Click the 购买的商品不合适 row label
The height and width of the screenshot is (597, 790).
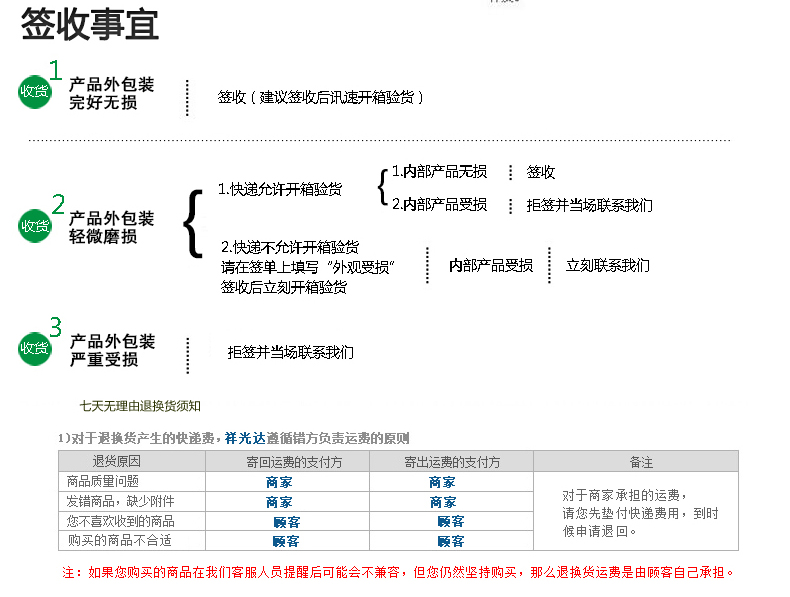pyautogui.click(x=120, y=541)
